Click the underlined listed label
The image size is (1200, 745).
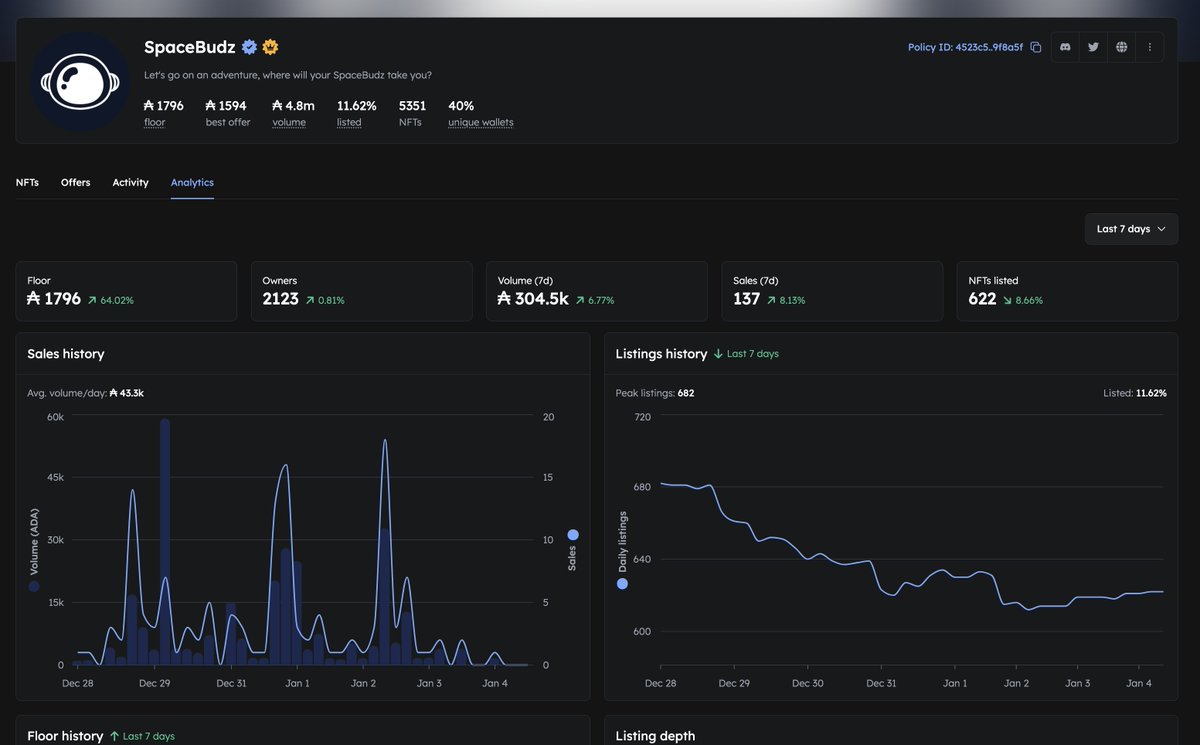[x=349, y=122]
